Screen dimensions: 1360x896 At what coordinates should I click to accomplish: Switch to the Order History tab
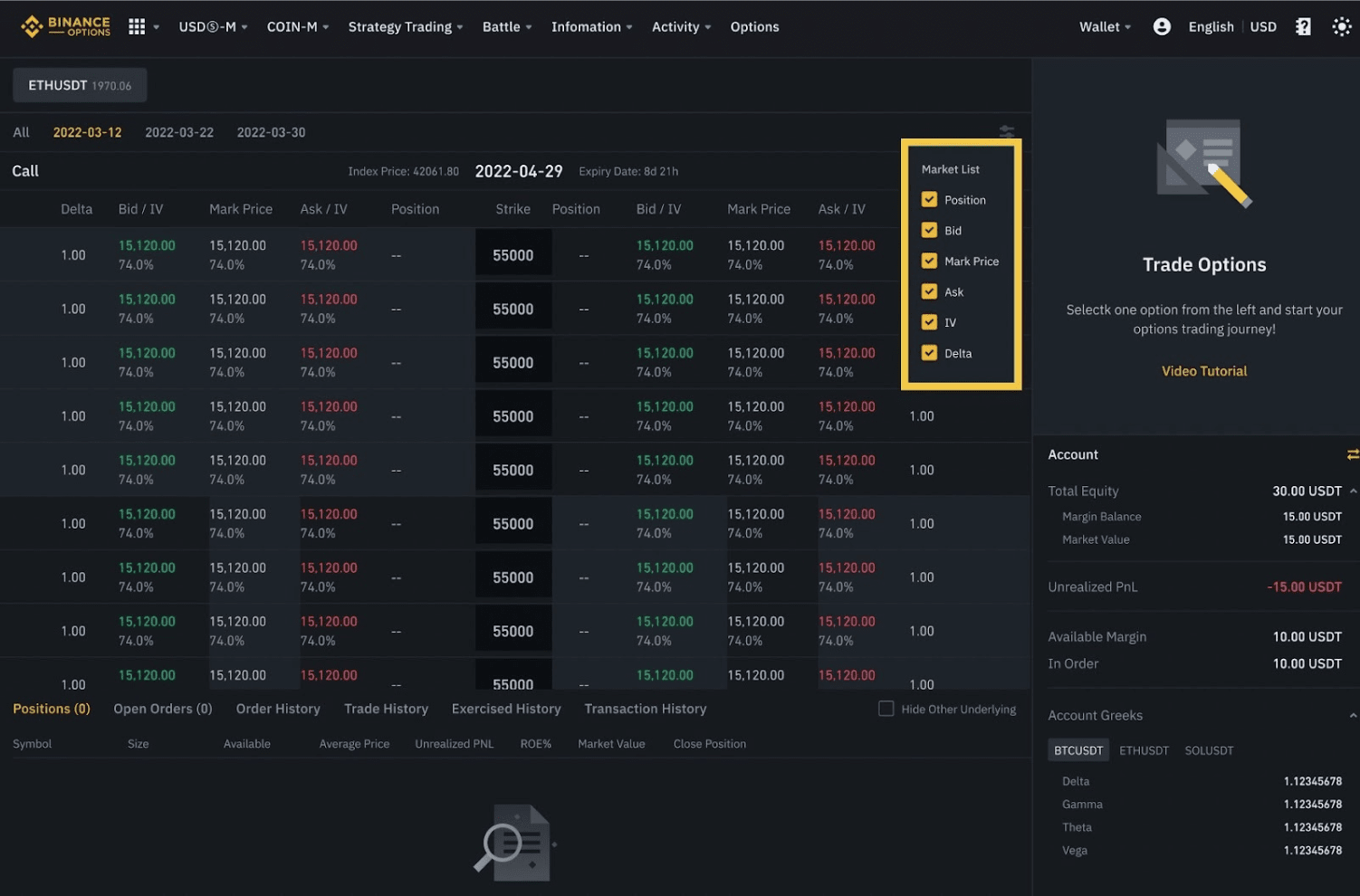coord(278,709)
